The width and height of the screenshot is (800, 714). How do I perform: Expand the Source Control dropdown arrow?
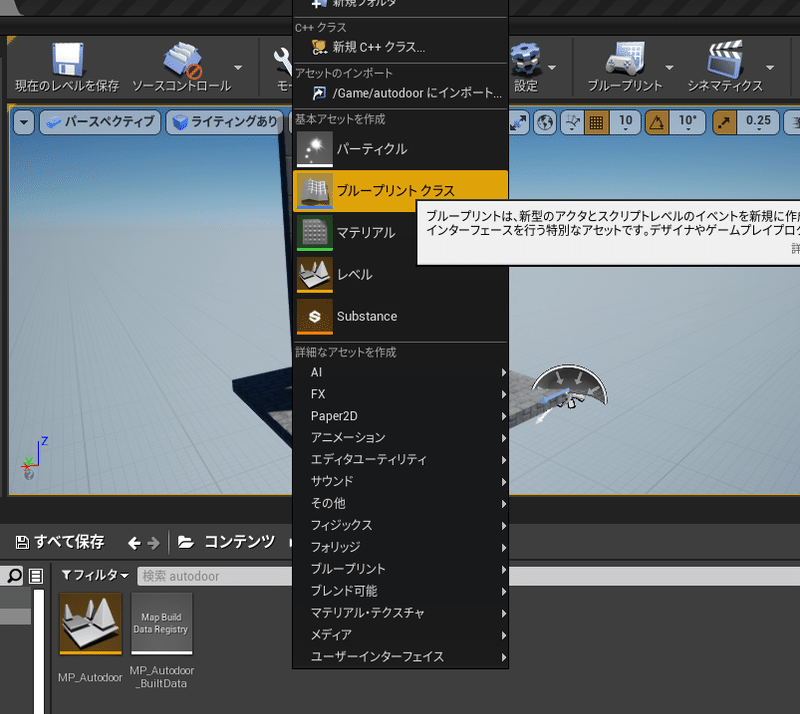[x=238, y=67]
